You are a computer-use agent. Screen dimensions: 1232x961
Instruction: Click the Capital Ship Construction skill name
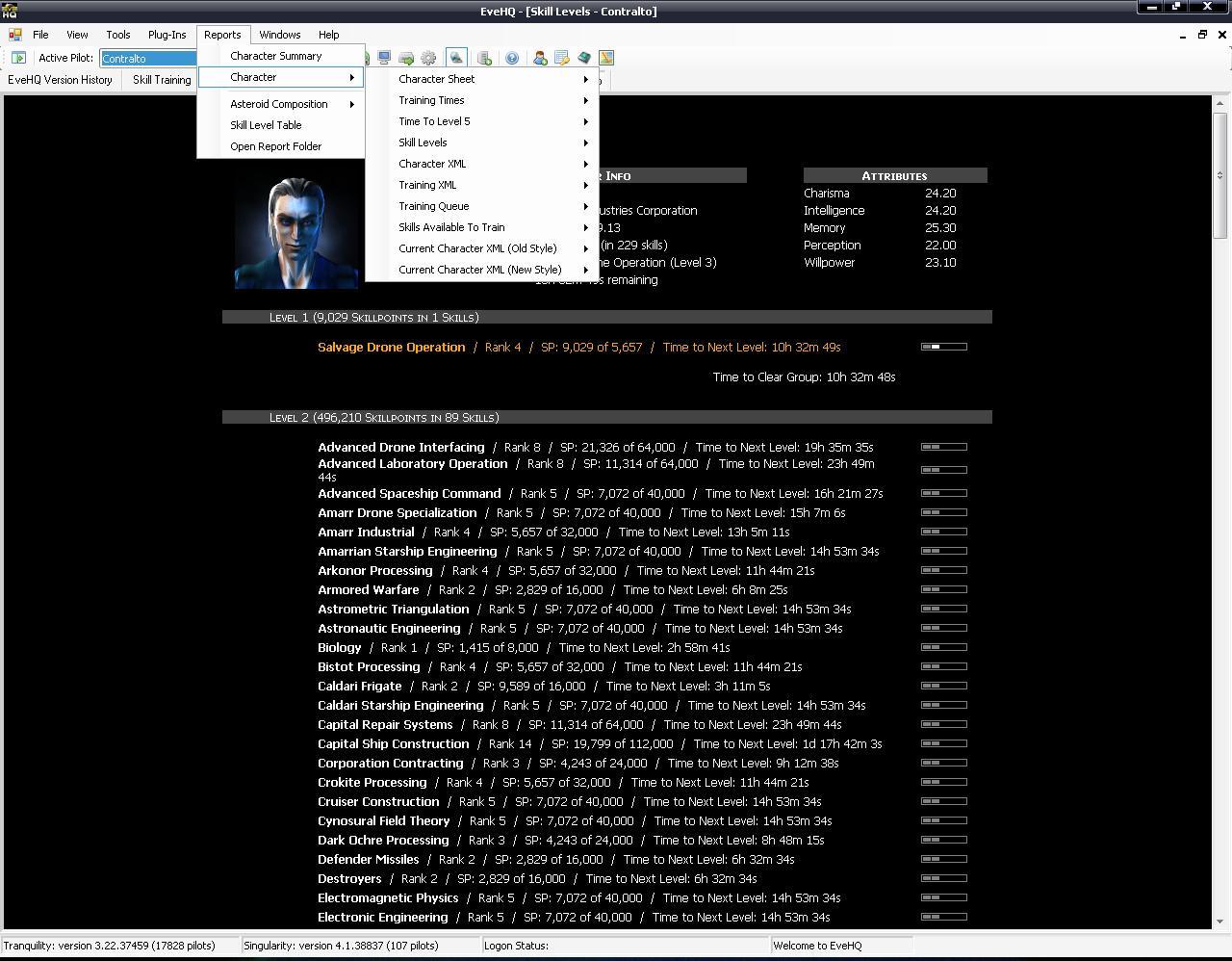(x=394, y=743)
